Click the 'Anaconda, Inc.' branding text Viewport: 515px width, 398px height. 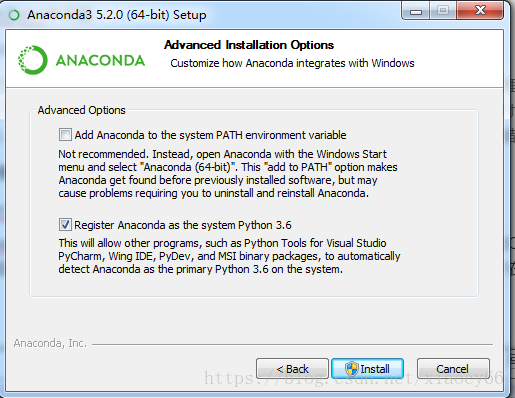50,343
